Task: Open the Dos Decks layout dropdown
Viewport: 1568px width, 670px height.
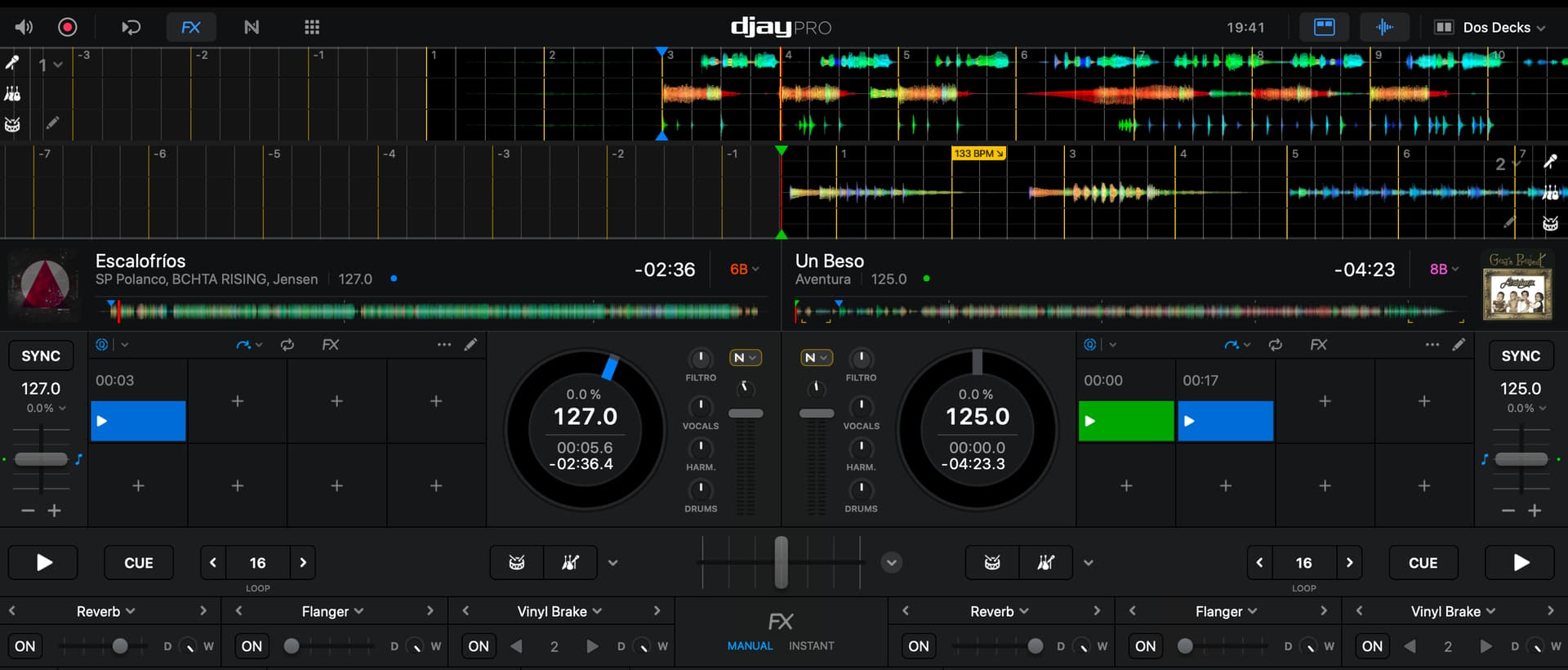Action: tap(1490, 27)
